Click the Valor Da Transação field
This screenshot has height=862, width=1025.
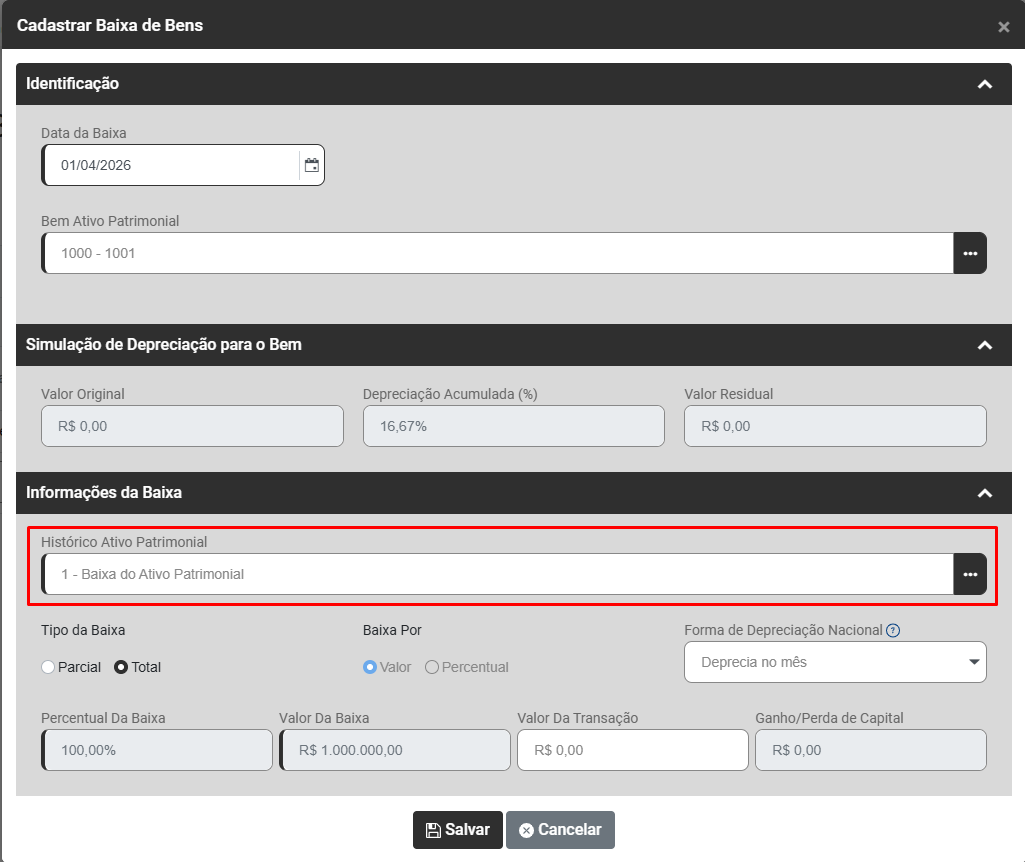[x=632, y=750]
